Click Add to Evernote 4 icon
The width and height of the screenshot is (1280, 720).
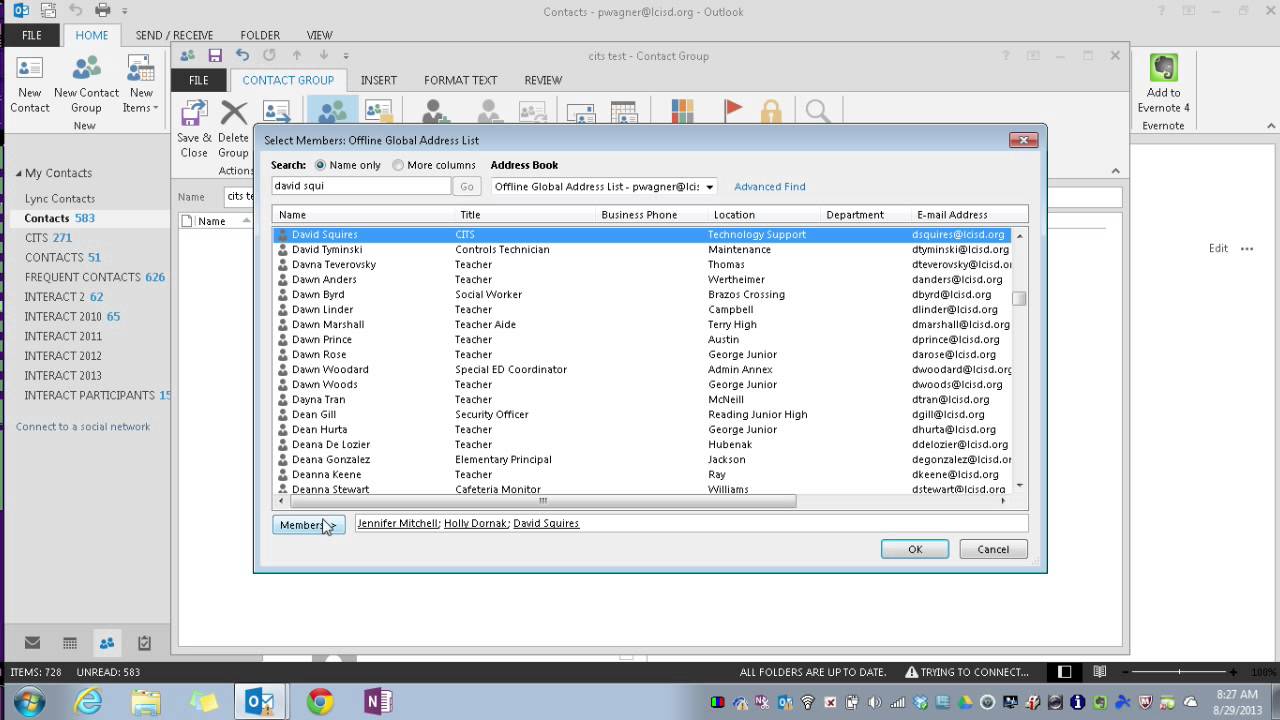coord(1163,84)
